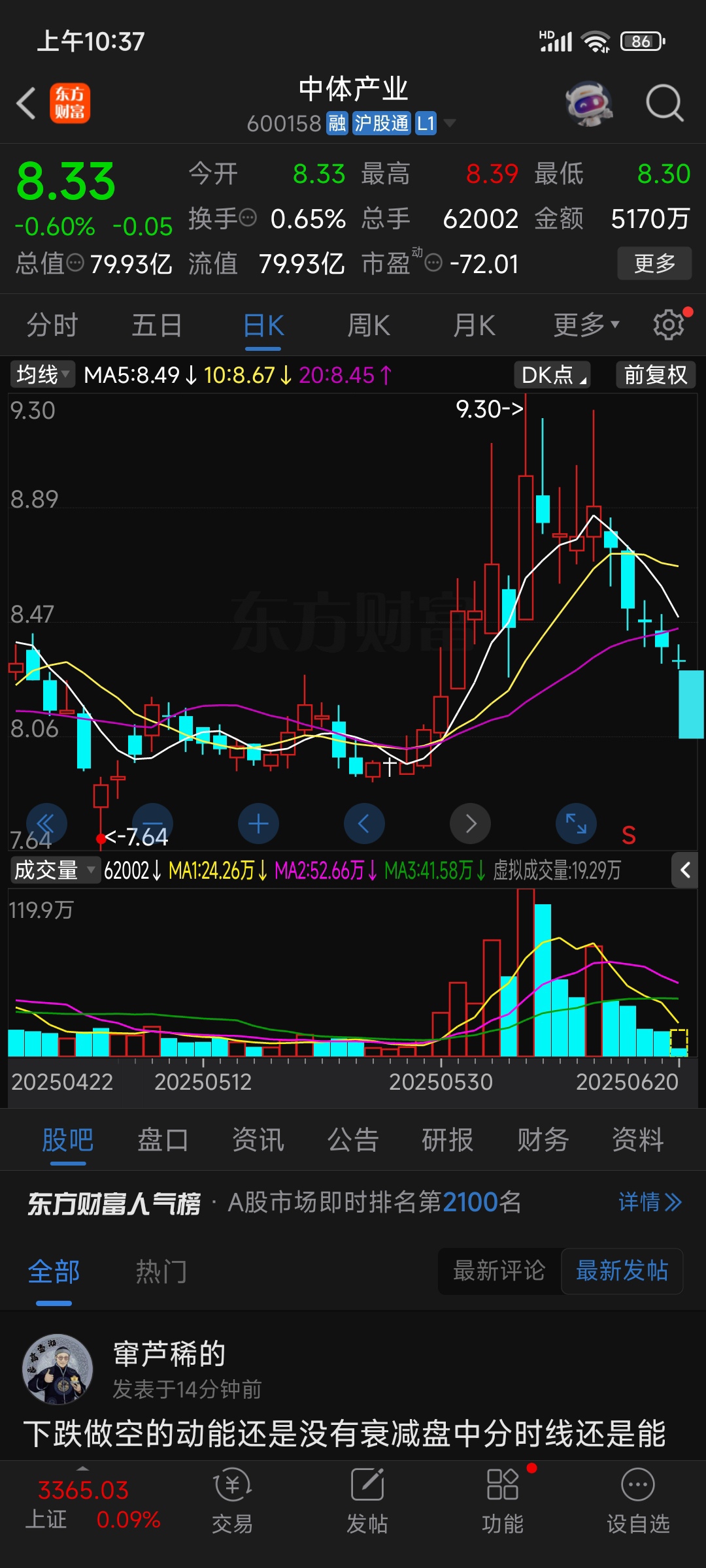Open post beginning 下跌做空的动能
Screen dimensions: 706x1568
click(345, 1433)
